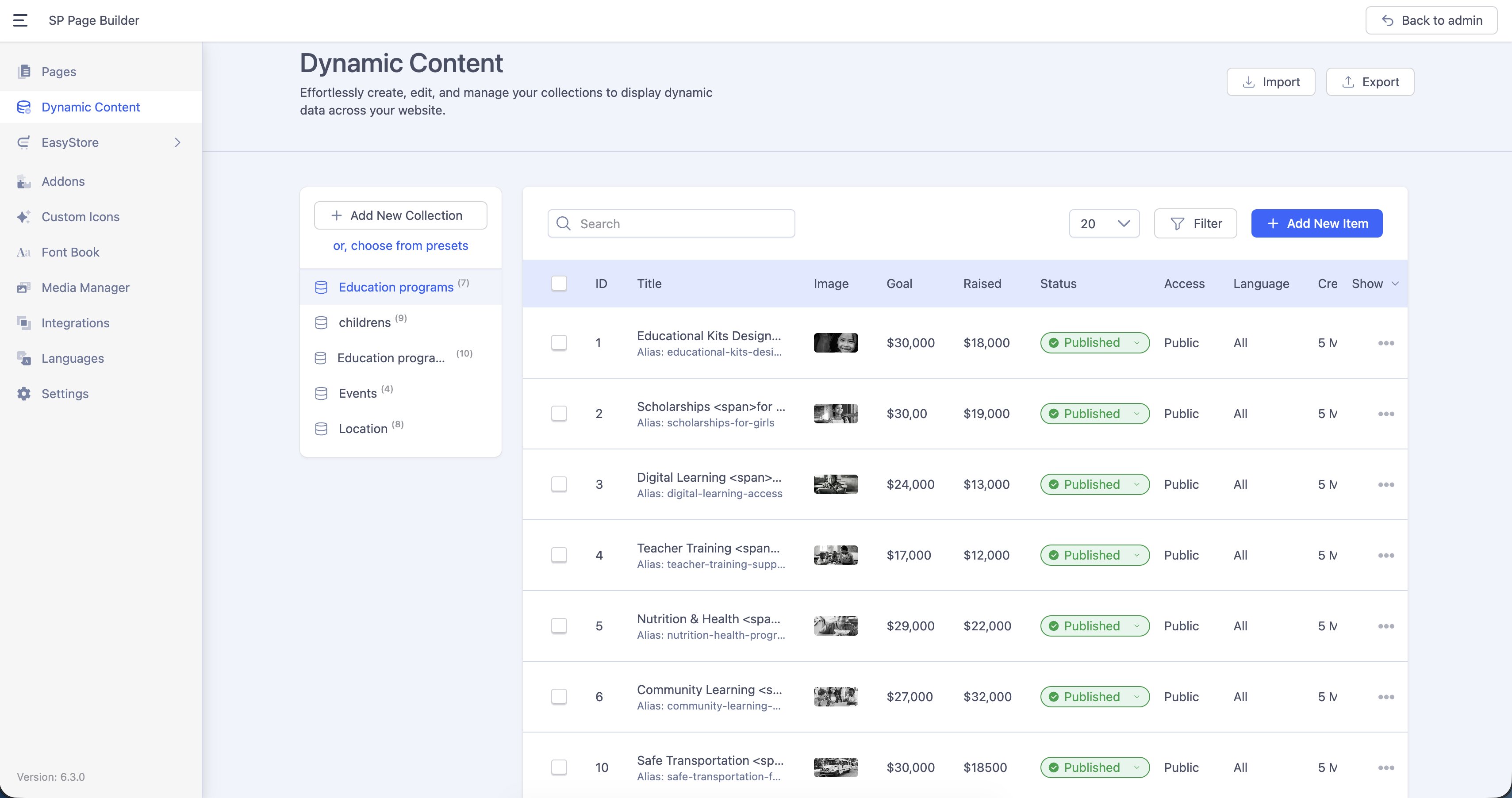Image resolution: width=1512 pixels, height=798 pixels.
Task: Click the Font Book icon
Action: [x=23, y=252]
